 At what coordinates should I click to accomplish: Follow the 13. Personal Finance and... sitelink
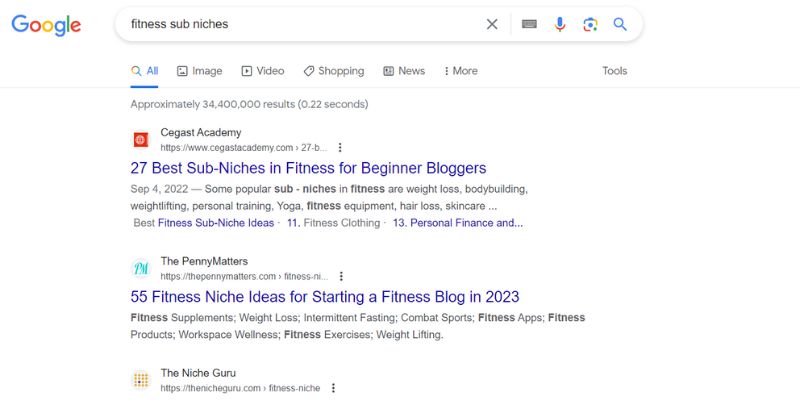tap(458, 223)
